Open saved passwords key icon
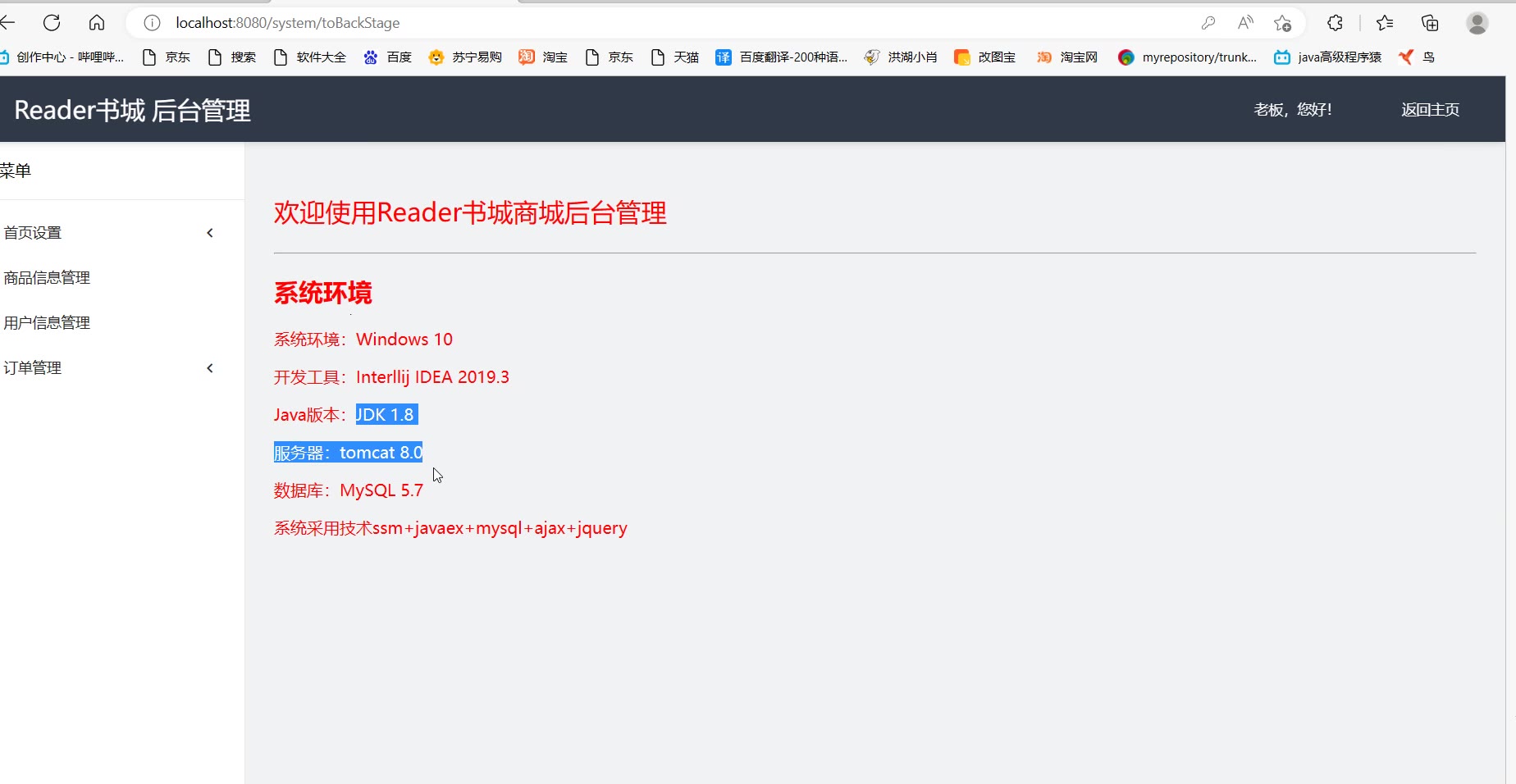The width and height of the screenshot is (1516, 784). coord(1208,23)
